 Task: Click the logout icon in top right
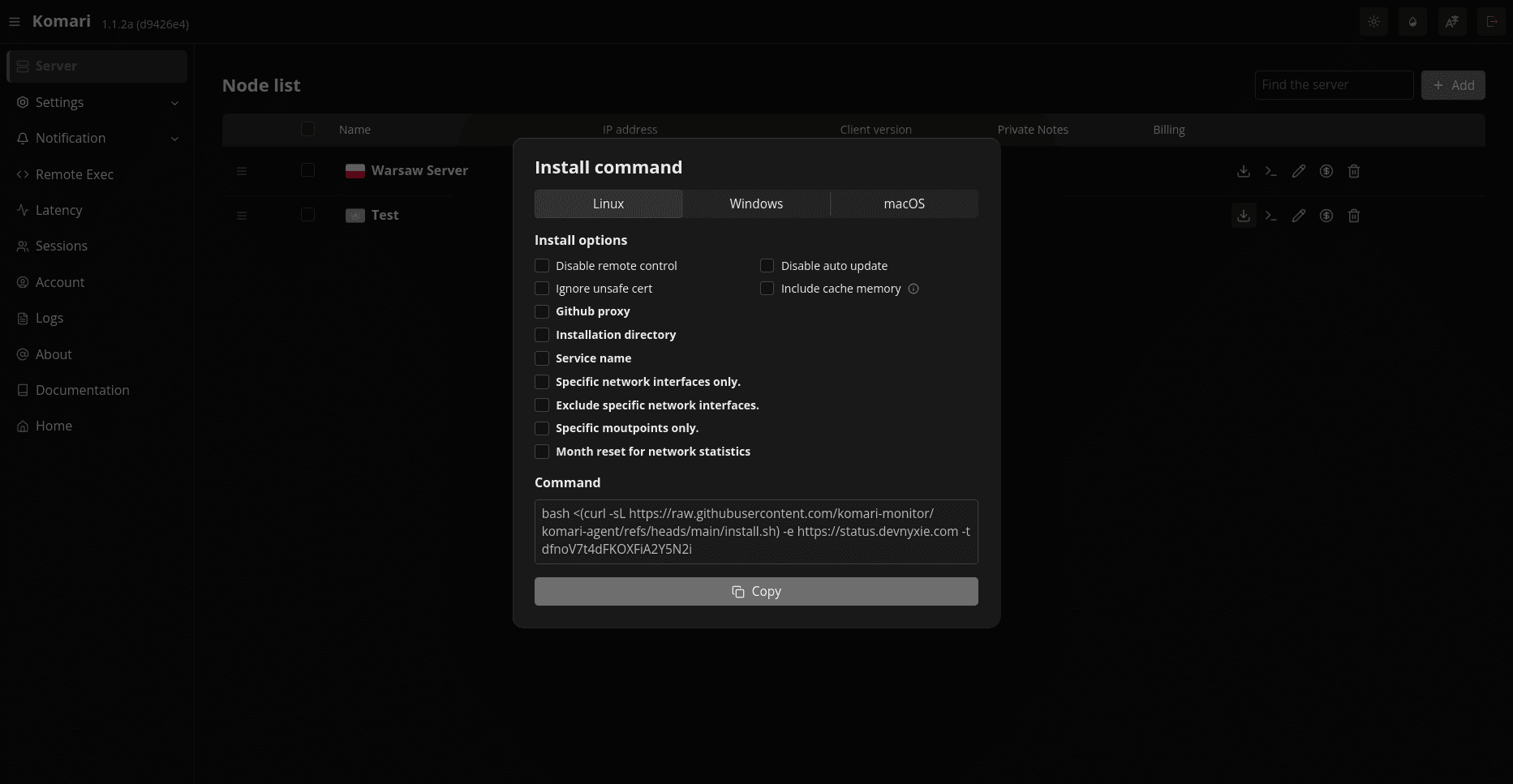click(1492, 22)
